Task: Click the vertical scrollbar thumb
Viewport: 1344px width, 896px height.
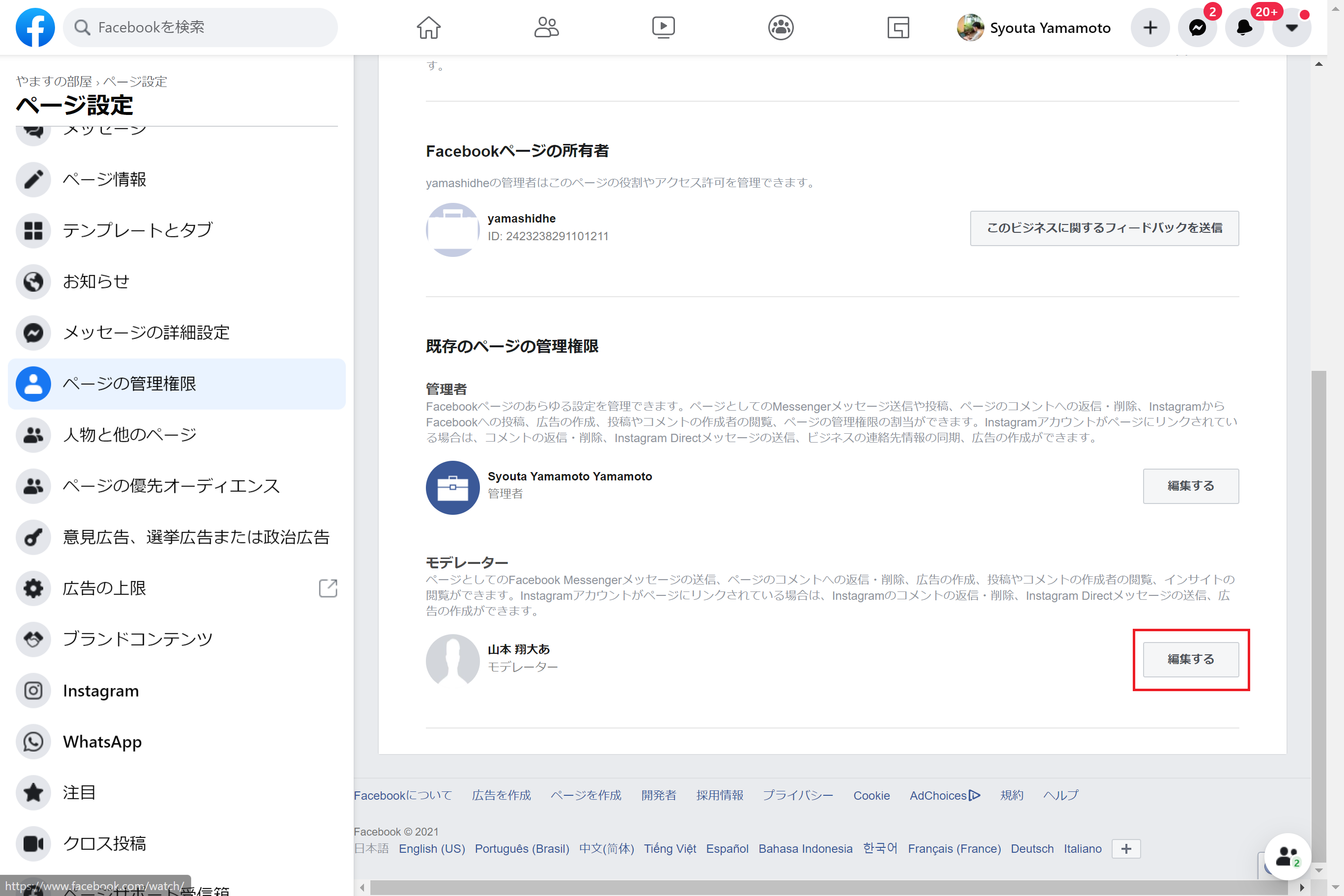Action: pyautogui.click(x=1318, y=617)
